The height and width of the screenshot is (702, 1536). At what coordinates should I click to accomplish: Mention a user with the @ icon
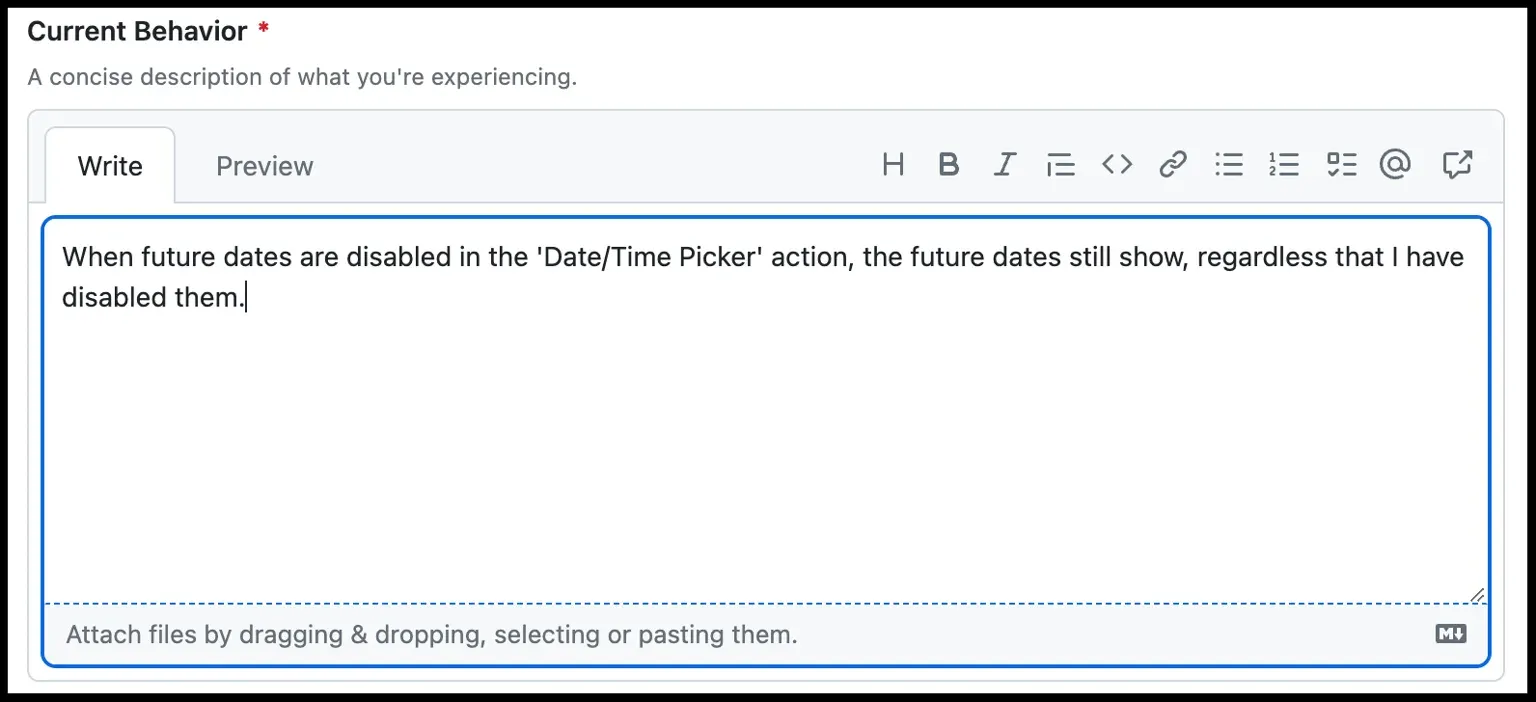tap(1395, 164)
